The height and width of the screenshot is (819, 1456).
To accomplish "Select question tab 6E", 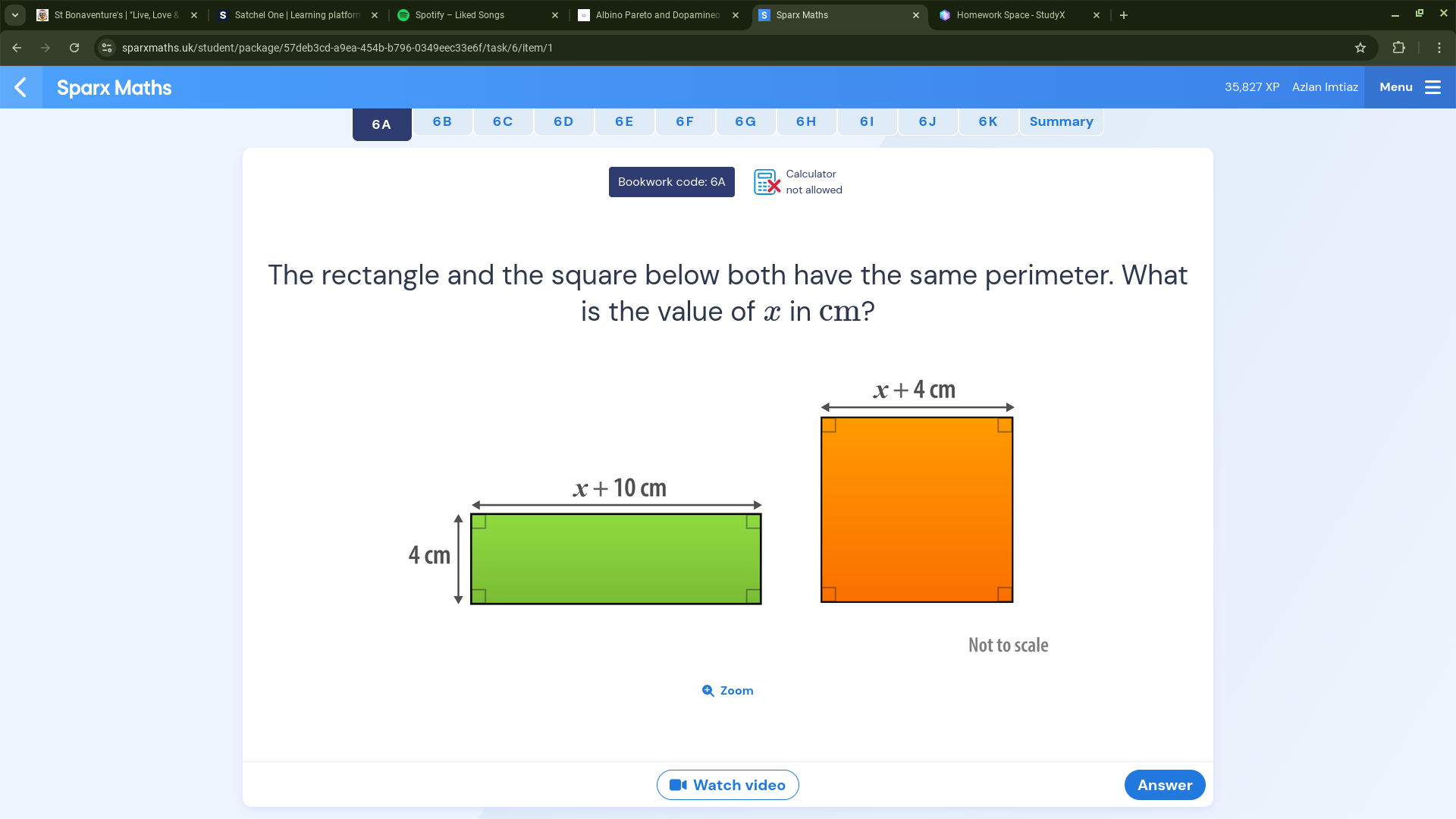I will coord(625,121).
